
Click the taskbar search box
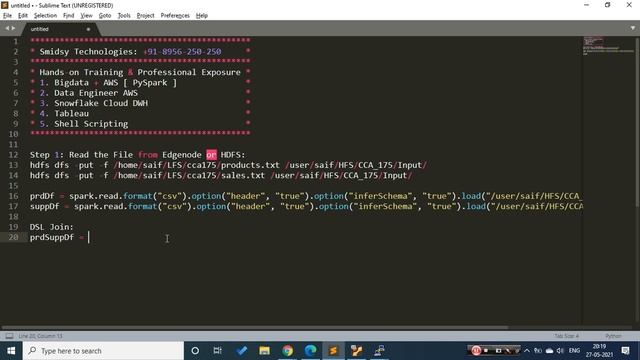(103, 351)
